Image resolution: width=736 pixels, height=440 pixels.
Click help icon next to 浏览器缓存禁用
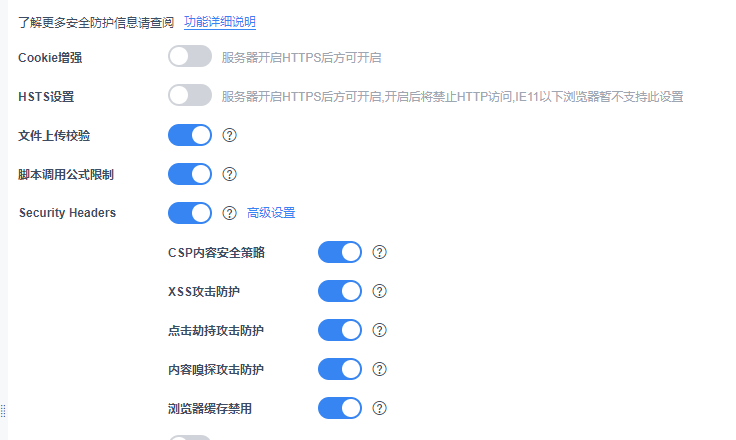pos(379,408)
